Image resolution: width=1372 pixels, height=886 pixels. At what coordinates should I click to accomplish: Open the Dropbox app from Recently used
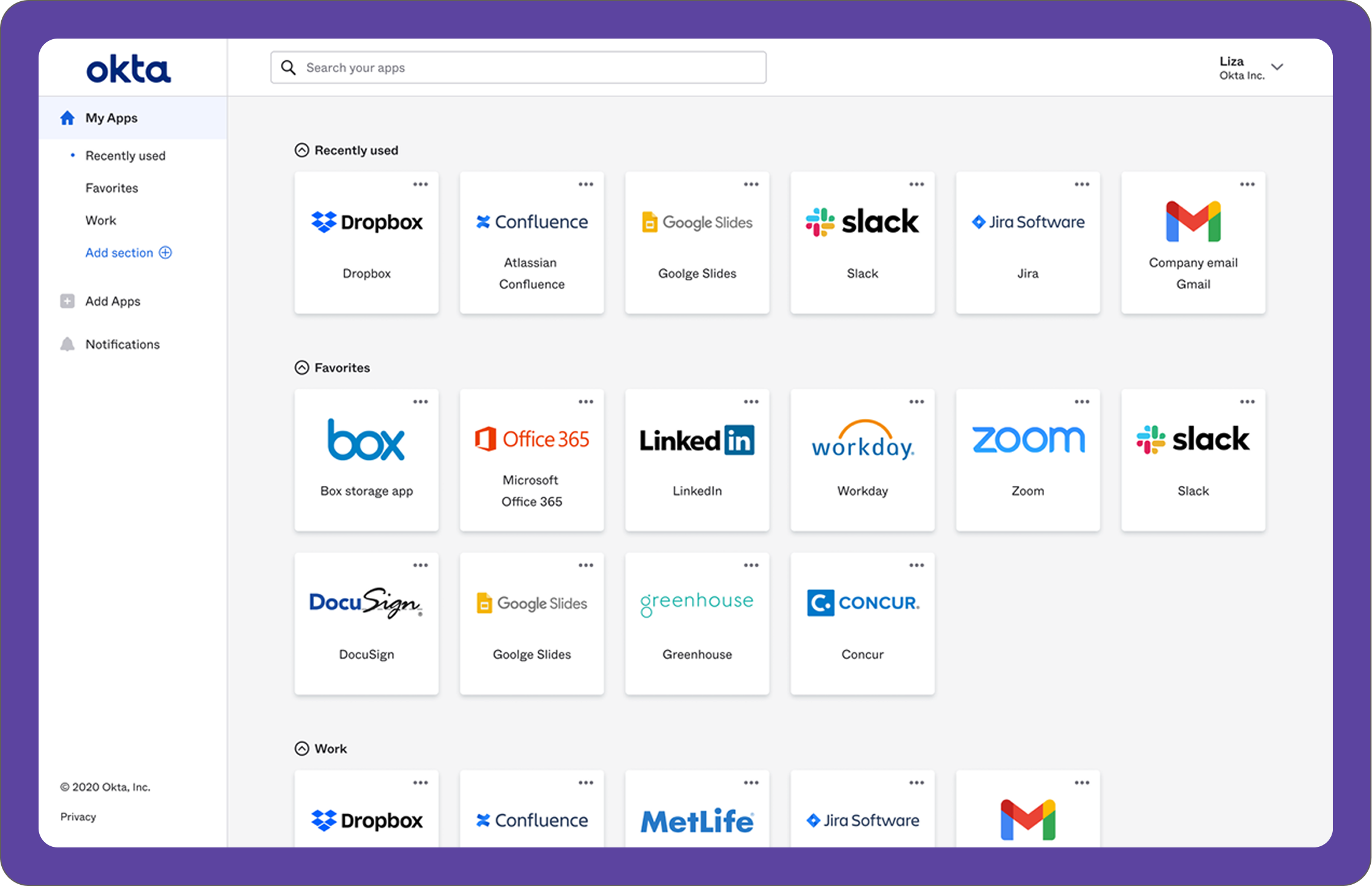click(x=366, y=242)
